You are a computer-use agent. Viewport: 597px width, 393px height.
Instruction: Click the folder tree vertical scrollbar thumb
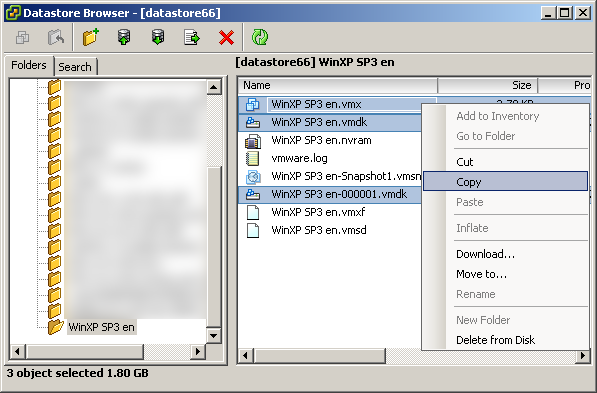tap(214, 247)
